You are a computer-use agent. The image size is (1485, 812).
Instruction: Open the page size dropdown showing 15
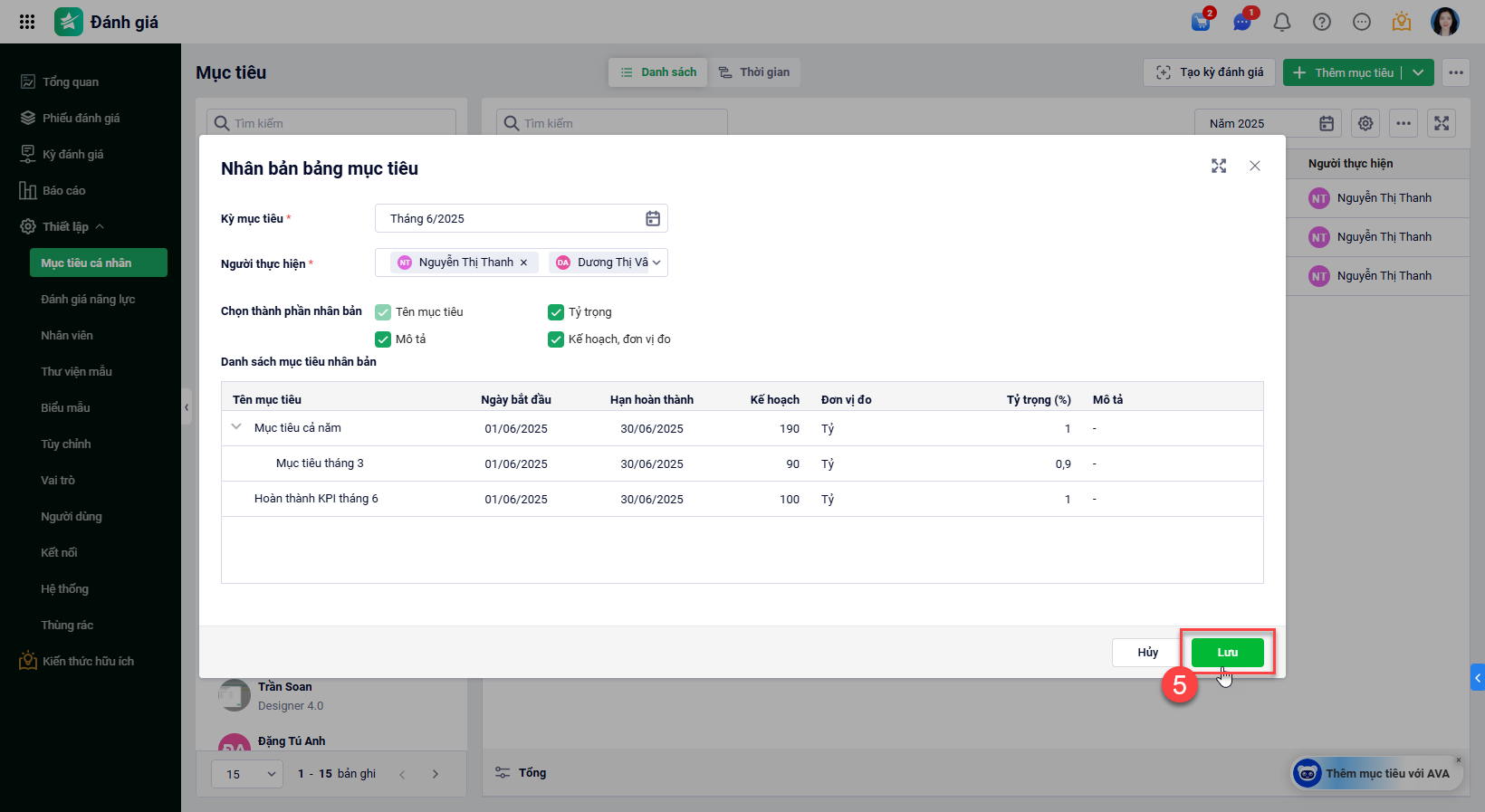247,774
